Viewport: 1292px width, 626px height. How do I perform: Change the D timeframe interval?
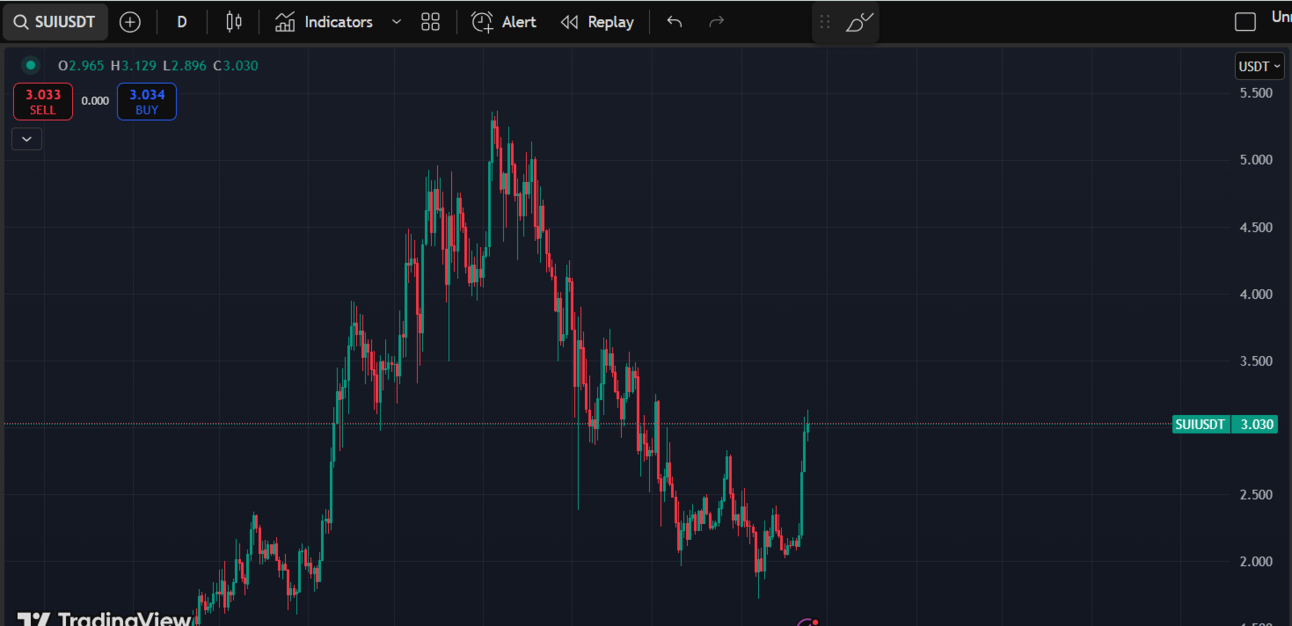tap(182, 22)
